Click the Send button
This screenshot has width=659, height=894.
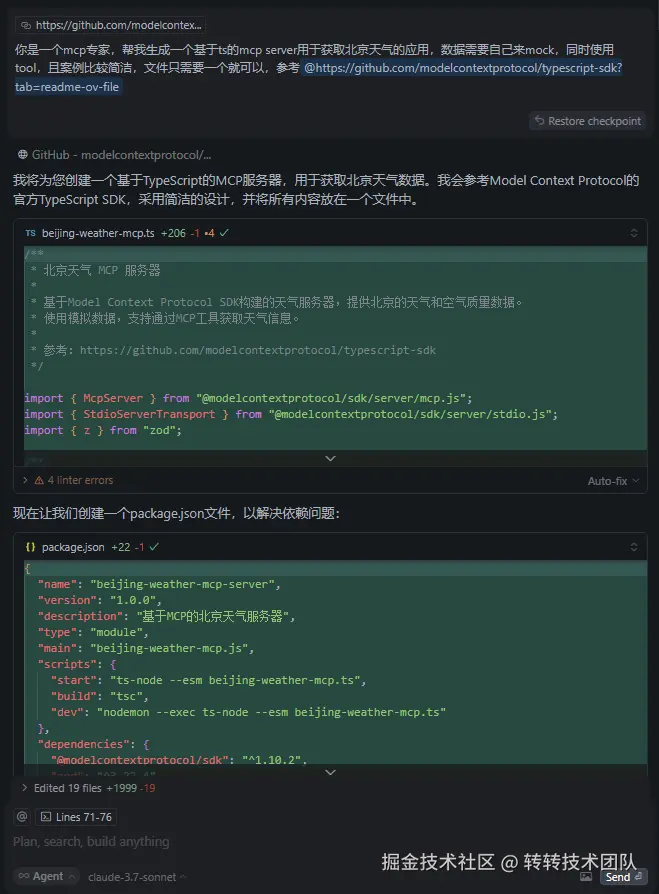pos(623,877)
